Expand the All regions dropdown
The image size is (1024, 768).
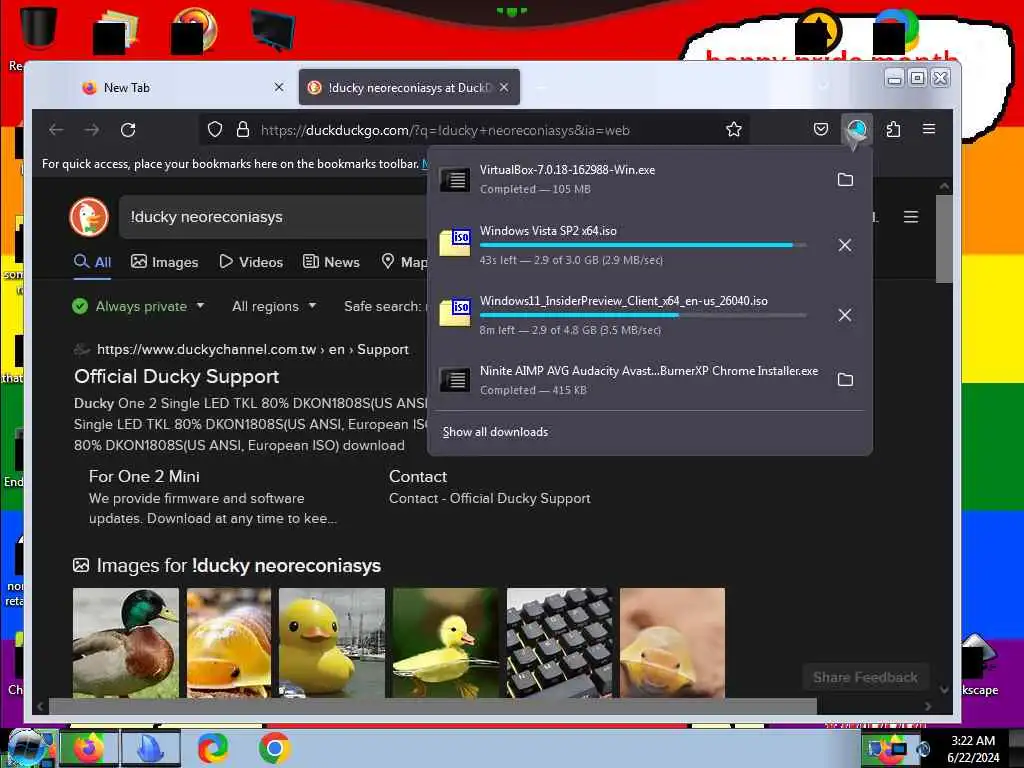click(x=274, y=306)
